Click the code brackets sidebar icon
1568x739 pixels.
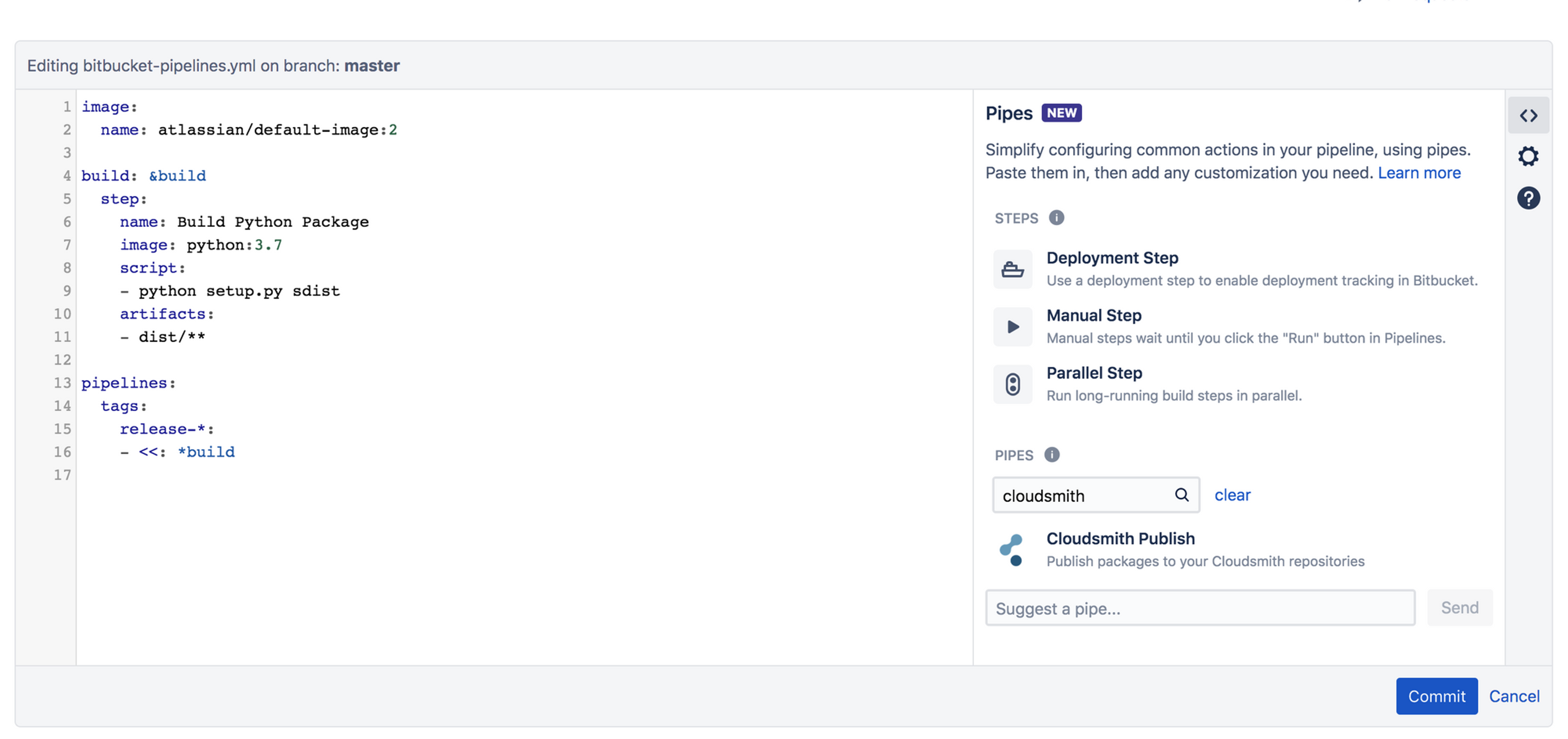tap(1528, 115)
